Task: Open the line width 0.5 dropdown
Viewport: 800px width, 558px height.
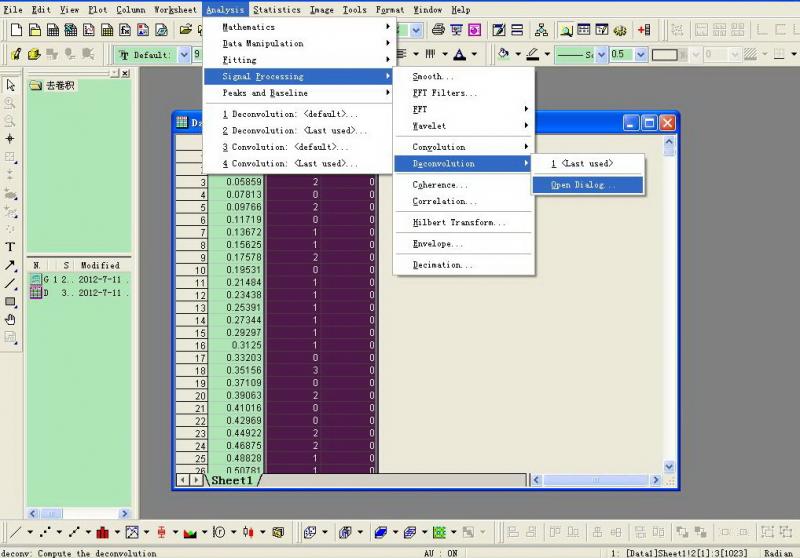Action: 641,55
